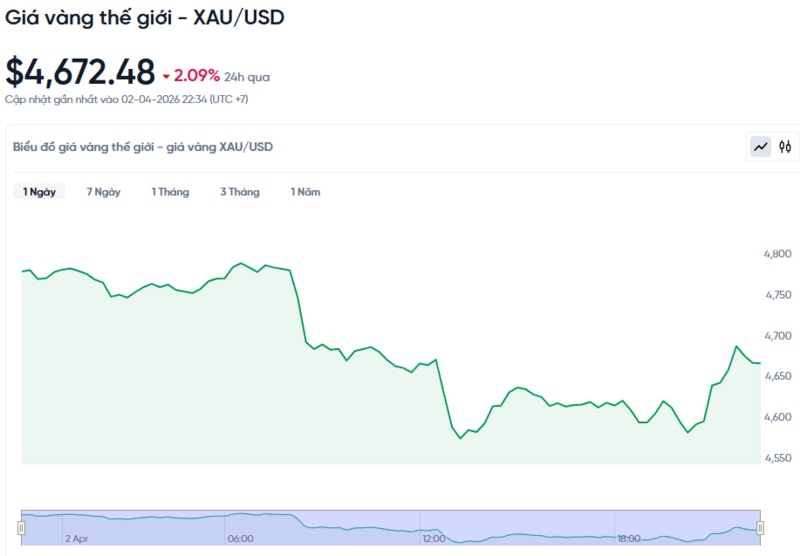This screenshot has width=800, height=556.
Task: Click the left handle of range navigator
Action: (21, 527)
